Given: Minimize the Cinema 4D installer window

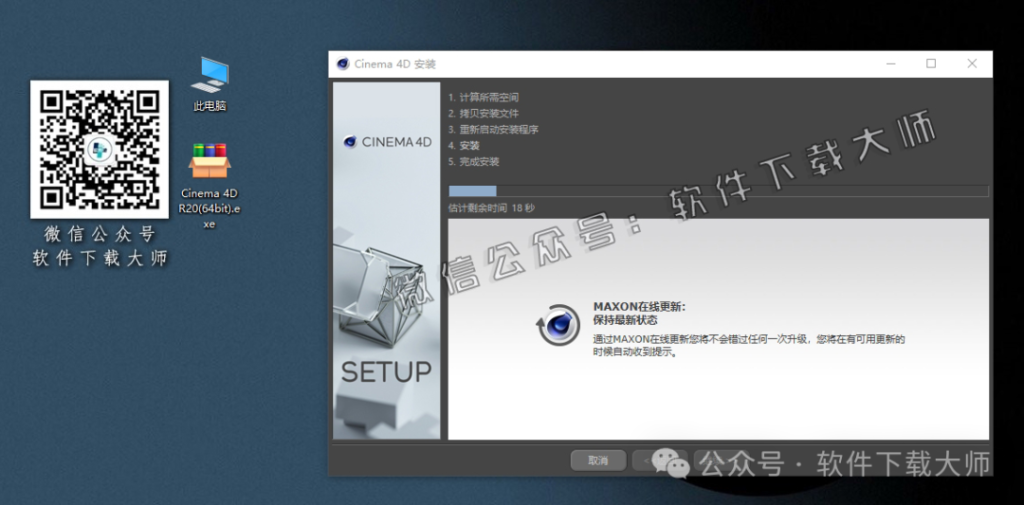Looking at the screenshot, I should (x=891, y=64).
